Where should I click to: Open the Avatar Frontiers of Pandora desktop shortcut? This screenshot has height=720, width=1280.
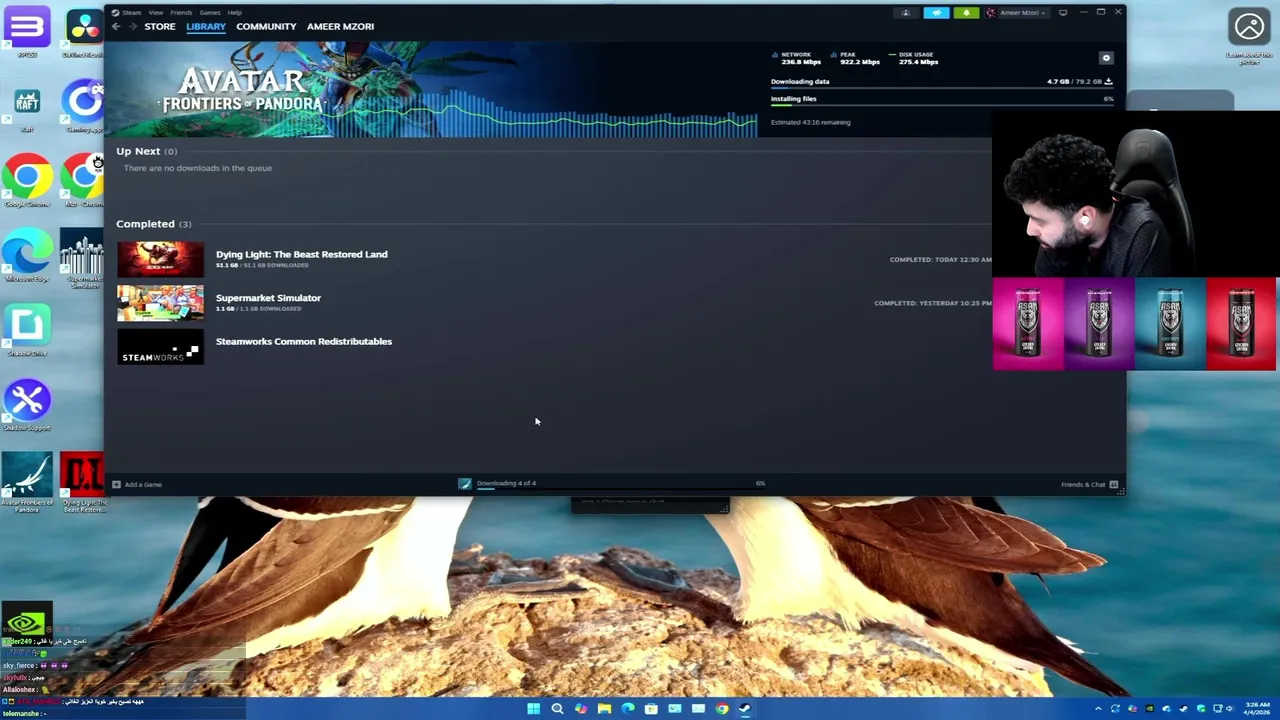click(x=27, y=482)
